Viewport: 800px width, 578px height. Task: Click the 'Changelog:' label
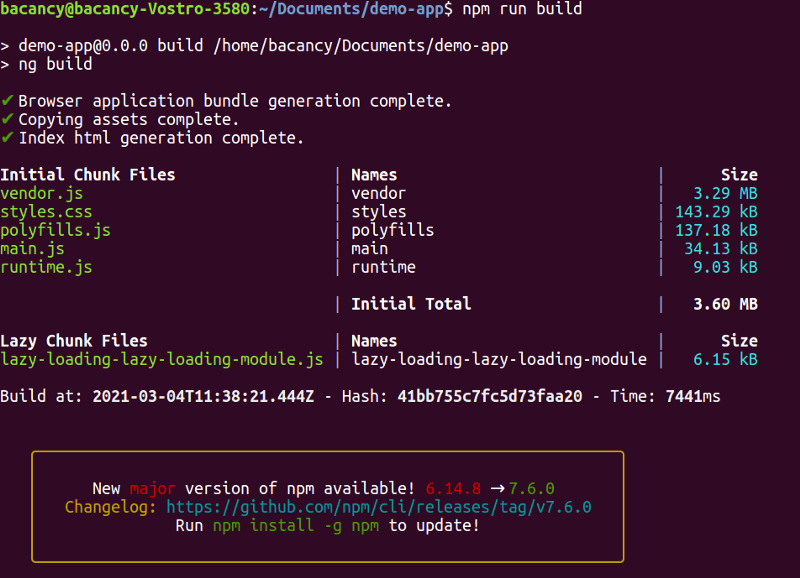[x=111, y=507]
